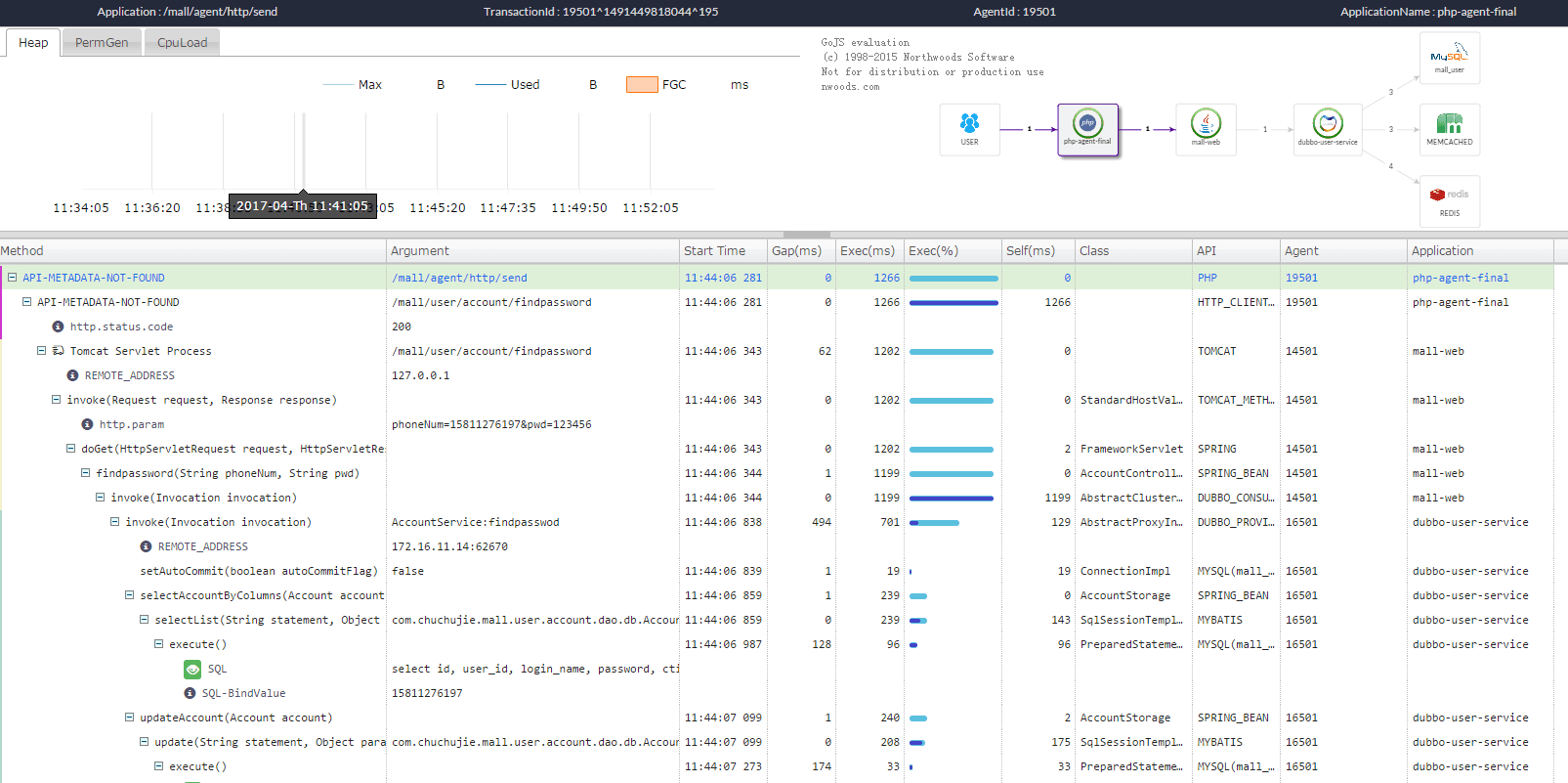The image size is (1568, 783).
Task: Click the /mall/agent/http/send argument link
Action: 459,278
